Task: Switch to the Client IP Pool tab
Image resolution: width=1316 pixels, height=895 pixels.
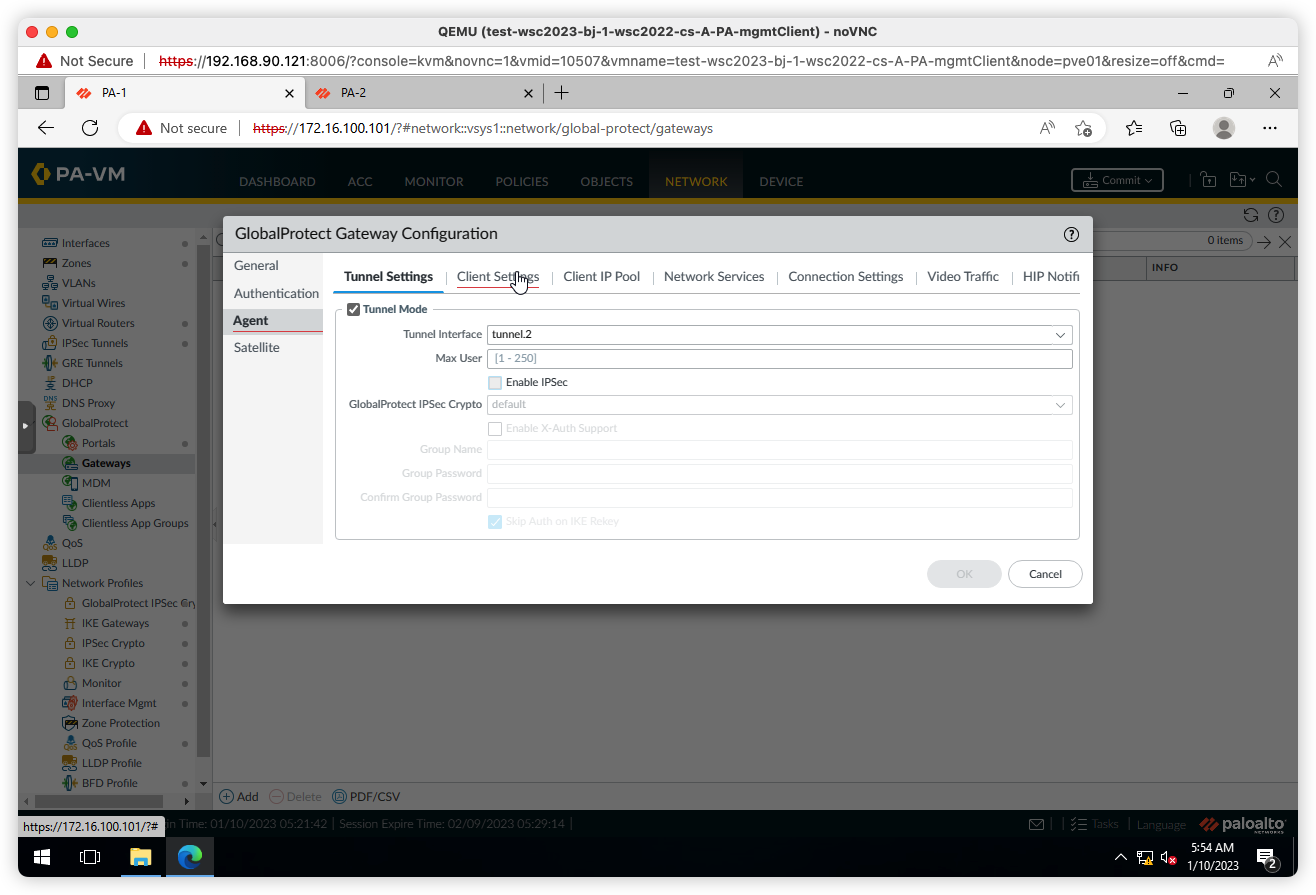Action: coord(602,277)
